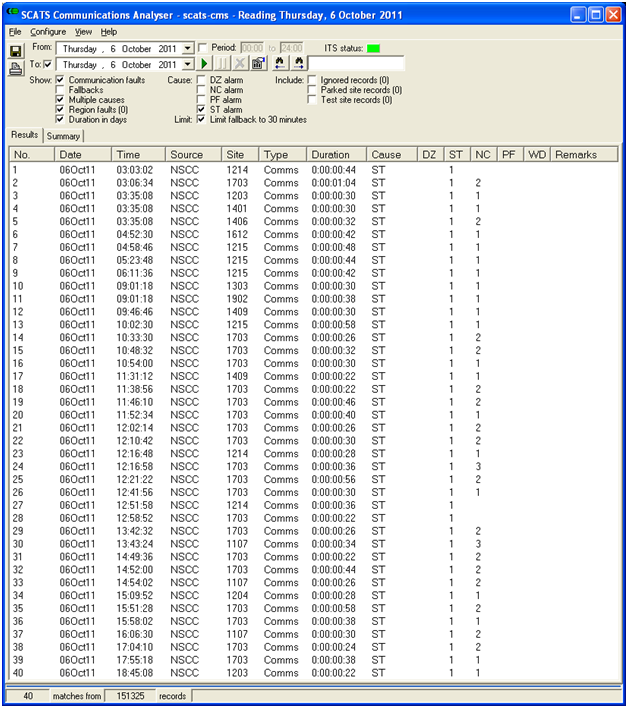This screenshot has height=708, width=628.
Task: Sort by the Date column header
Action: pyautogui.click(x=83, y=155)
